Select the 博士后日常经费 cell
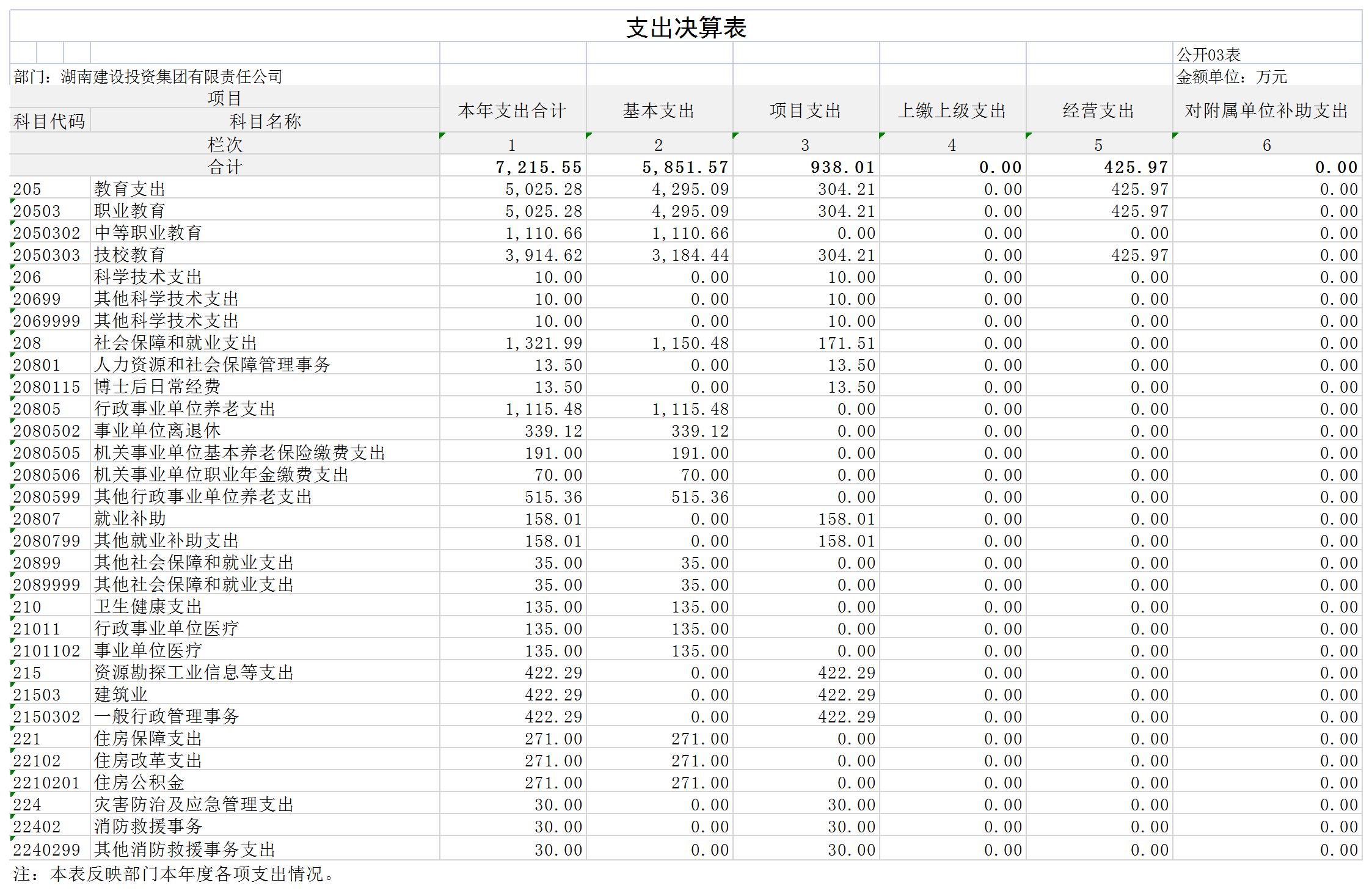Image resolution: width=1372 pixels, height=891 pixels. point(265,387)
